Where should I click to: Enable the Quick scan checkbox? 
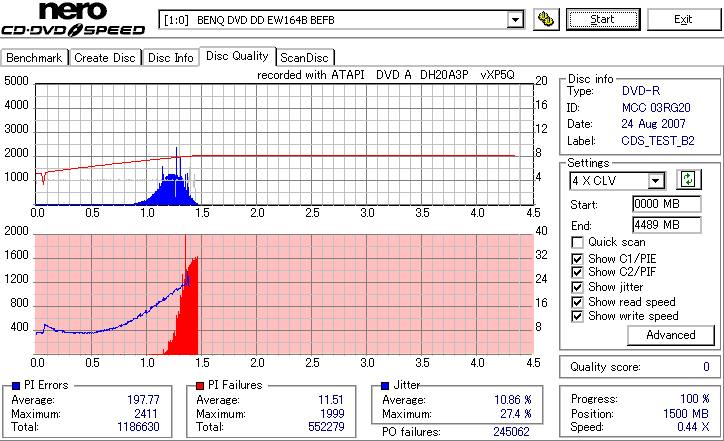pos(577,242)
